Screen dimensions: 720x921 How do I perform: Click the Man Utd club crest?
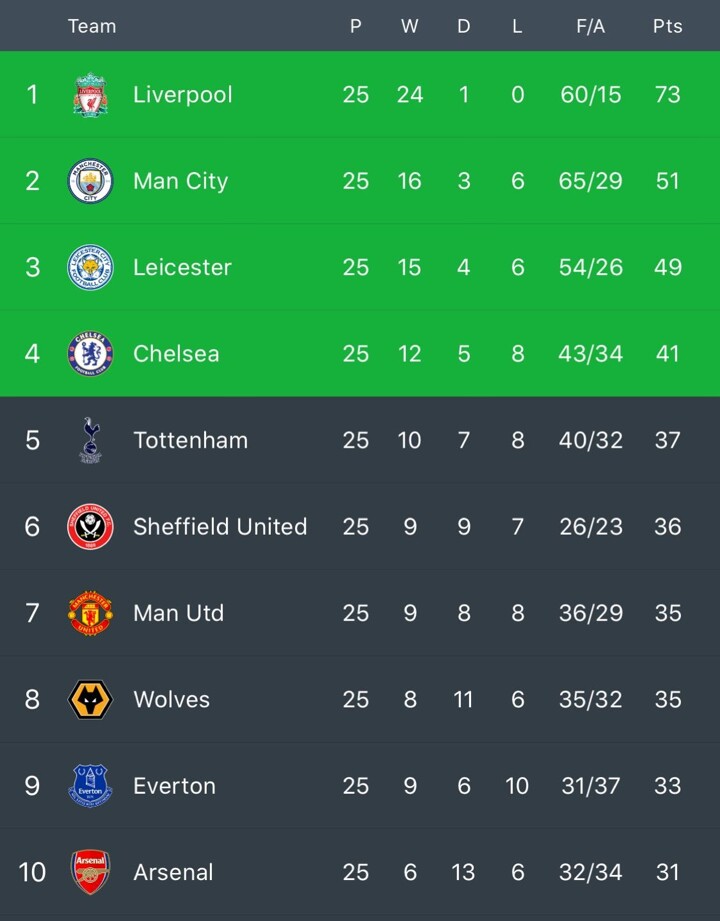[90, 613]
